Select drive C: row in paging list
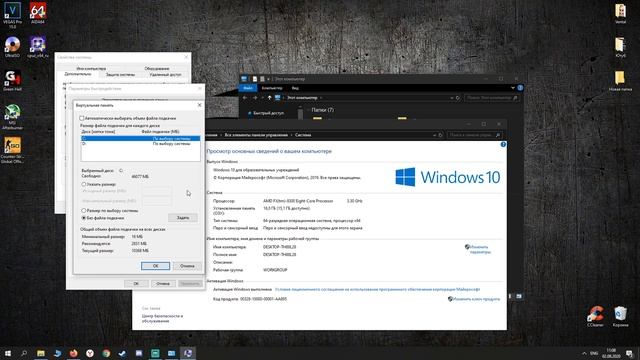 point(141,138)
